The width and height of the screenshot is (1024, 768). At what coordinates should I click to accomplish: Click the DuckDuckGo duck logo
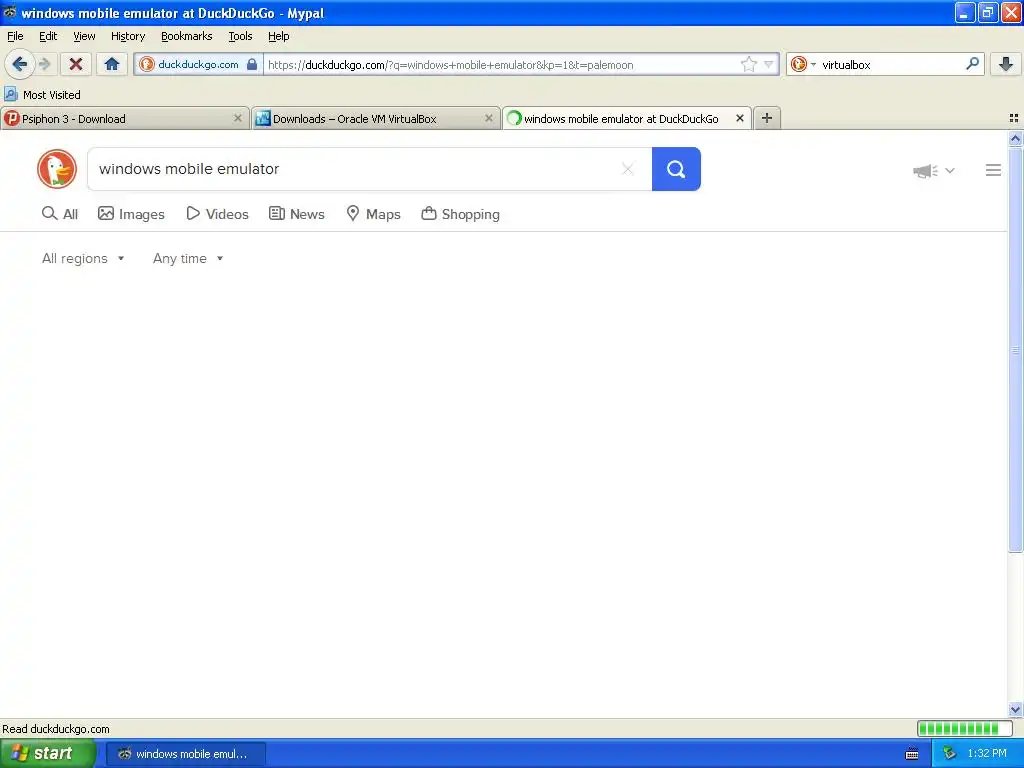click(x=57, y=169)
